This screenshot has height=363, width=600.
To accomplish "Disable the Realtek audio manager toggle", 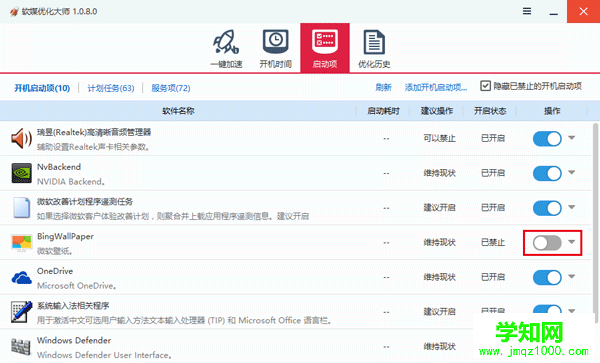I will (547, 138).
